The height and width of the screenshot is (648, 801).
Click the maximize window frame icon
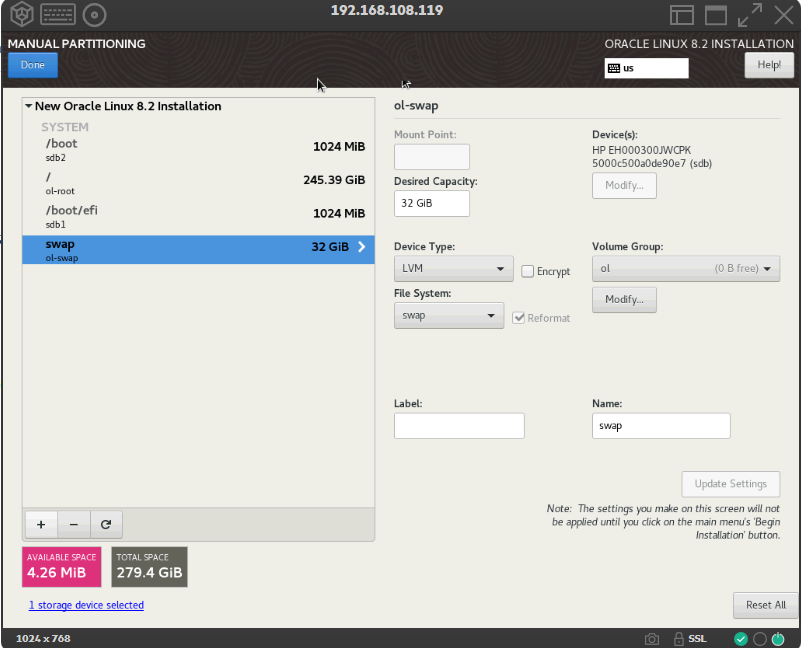[716, 15]
